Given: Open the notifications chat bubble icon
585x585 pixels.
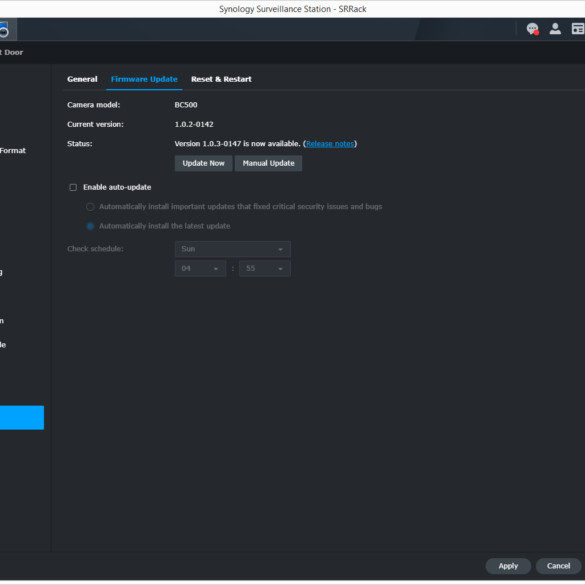Looking at the screenshot, I should point(532,29).
